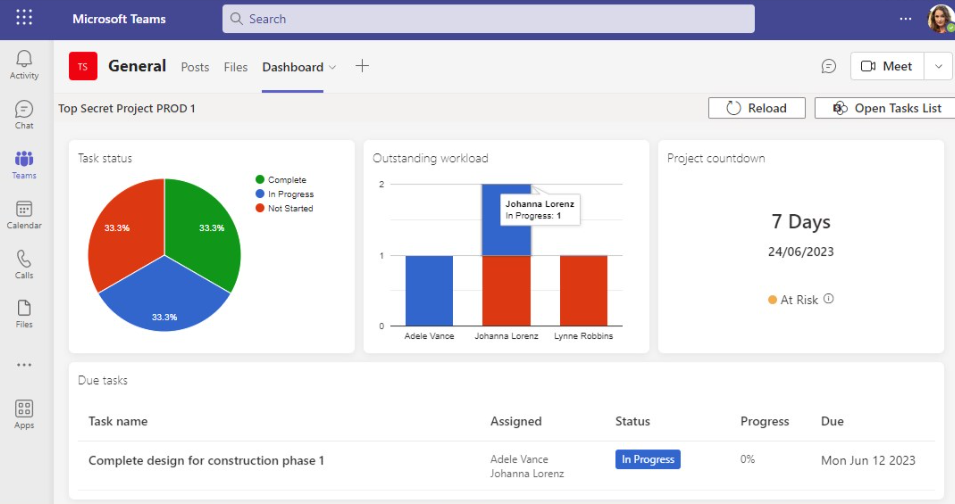Click the In Progress status badge

(x=647, y=459)
